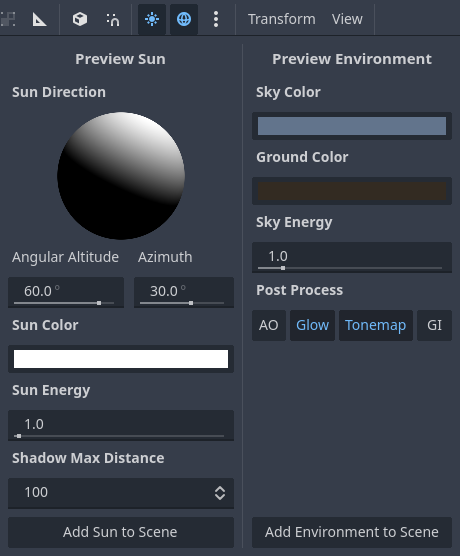Click Add Environment to Scene button
The image size is (460, 556).
[352, 532]
